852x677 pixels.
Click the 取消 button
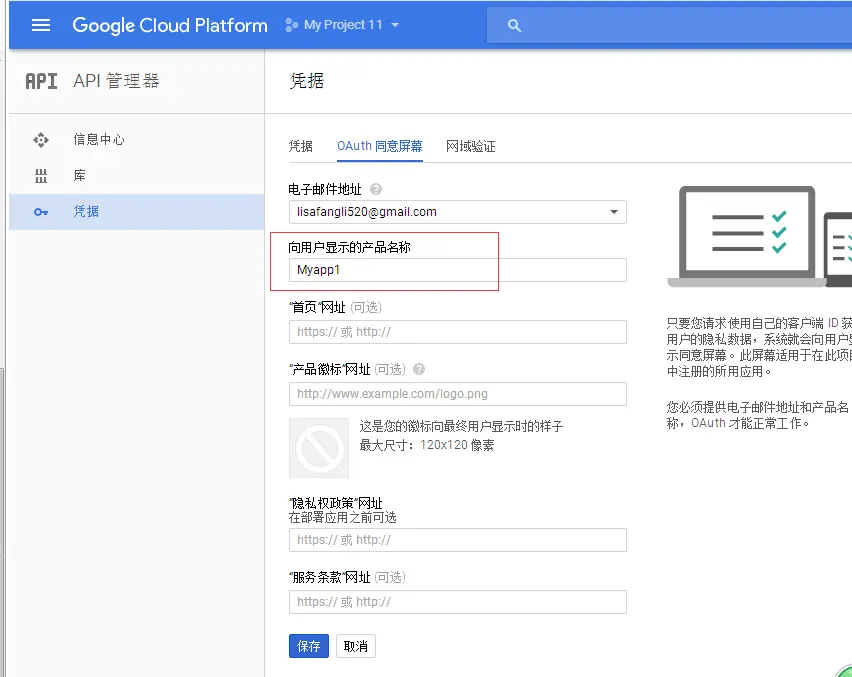(x=355, y=646)
